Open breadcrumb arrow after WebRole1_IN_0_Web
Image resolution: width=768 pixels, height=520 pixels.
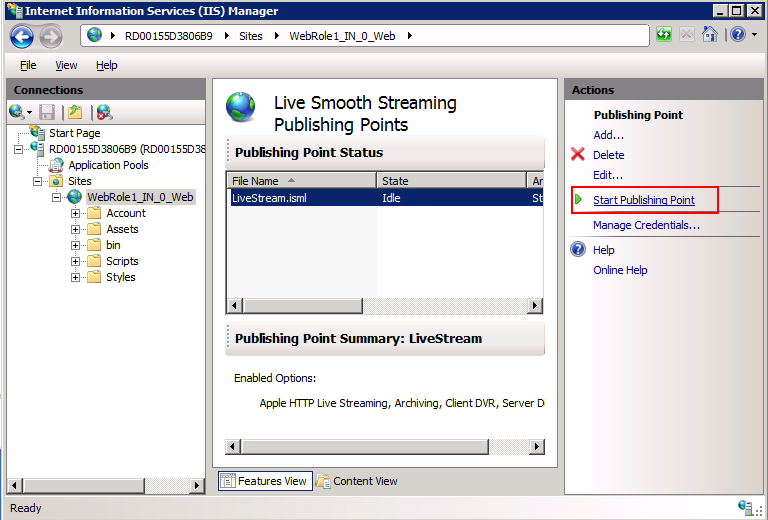[409, 36]
